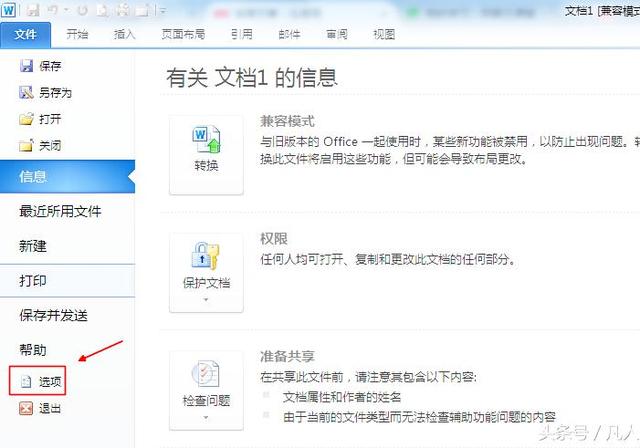640x448 pixels.
Task: Click the Convert (转换) Word document icon
Action: [x=206, y=140]
